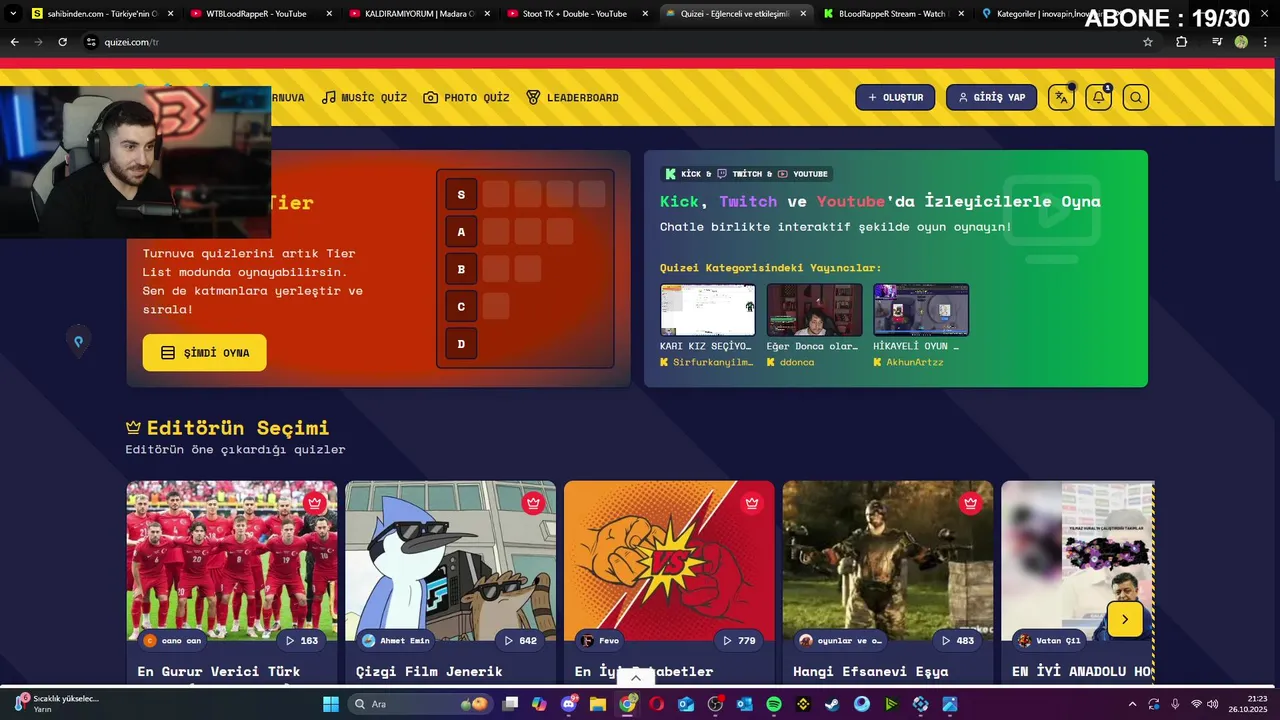
Task: Open Discord from the taskbar
Action: 569,704
